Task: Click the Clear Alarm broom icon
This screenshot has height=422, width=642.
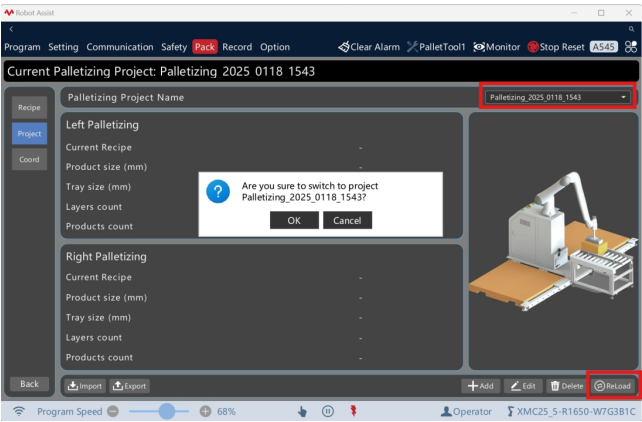Action: pyautogui.click(x=344, y=47)
